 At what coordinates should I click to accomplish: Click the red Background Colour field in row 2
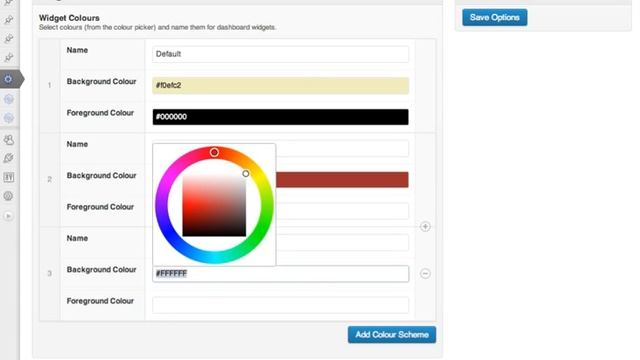[342, 180]
